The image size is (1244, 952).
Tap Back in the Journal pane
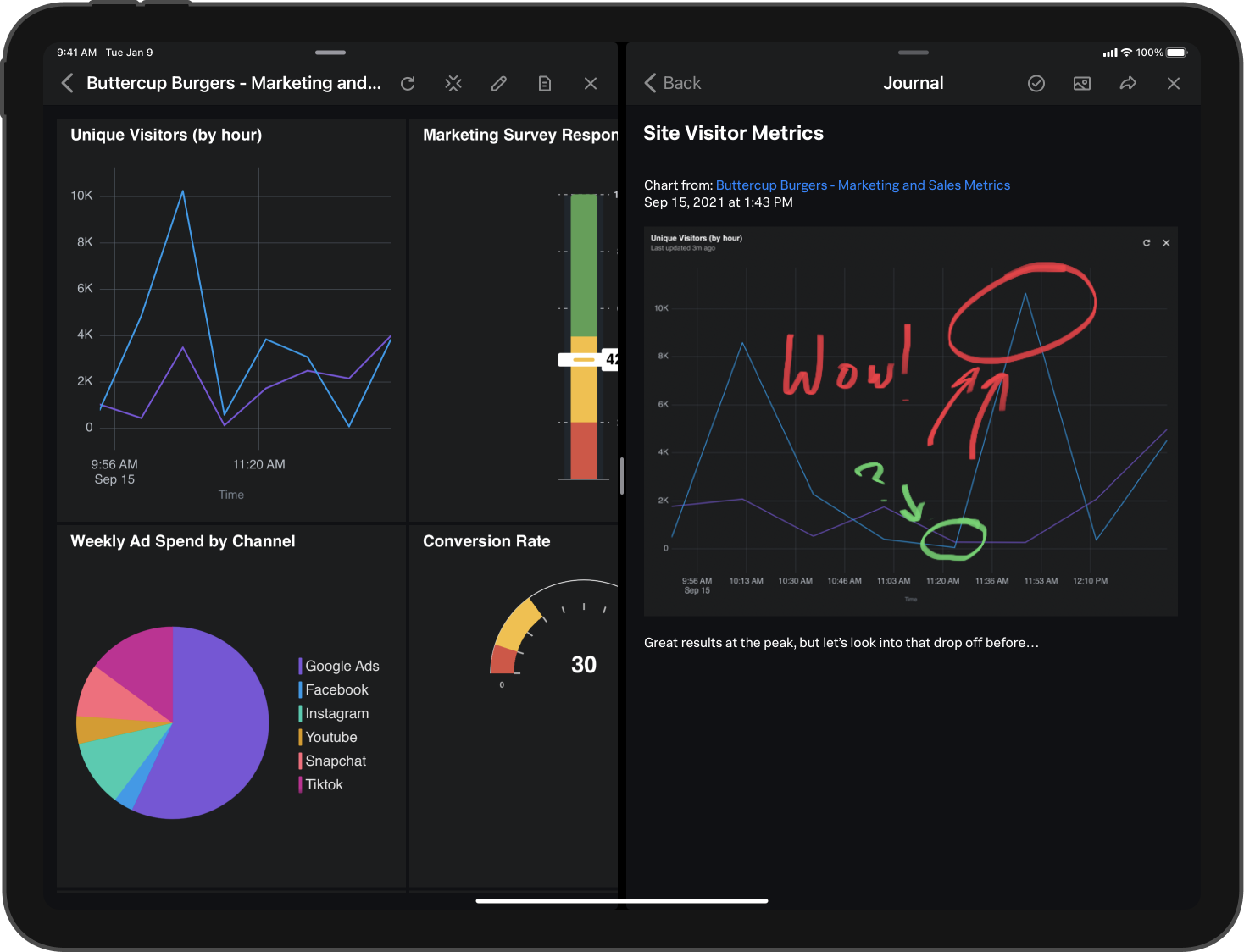[x=673, y=83]
